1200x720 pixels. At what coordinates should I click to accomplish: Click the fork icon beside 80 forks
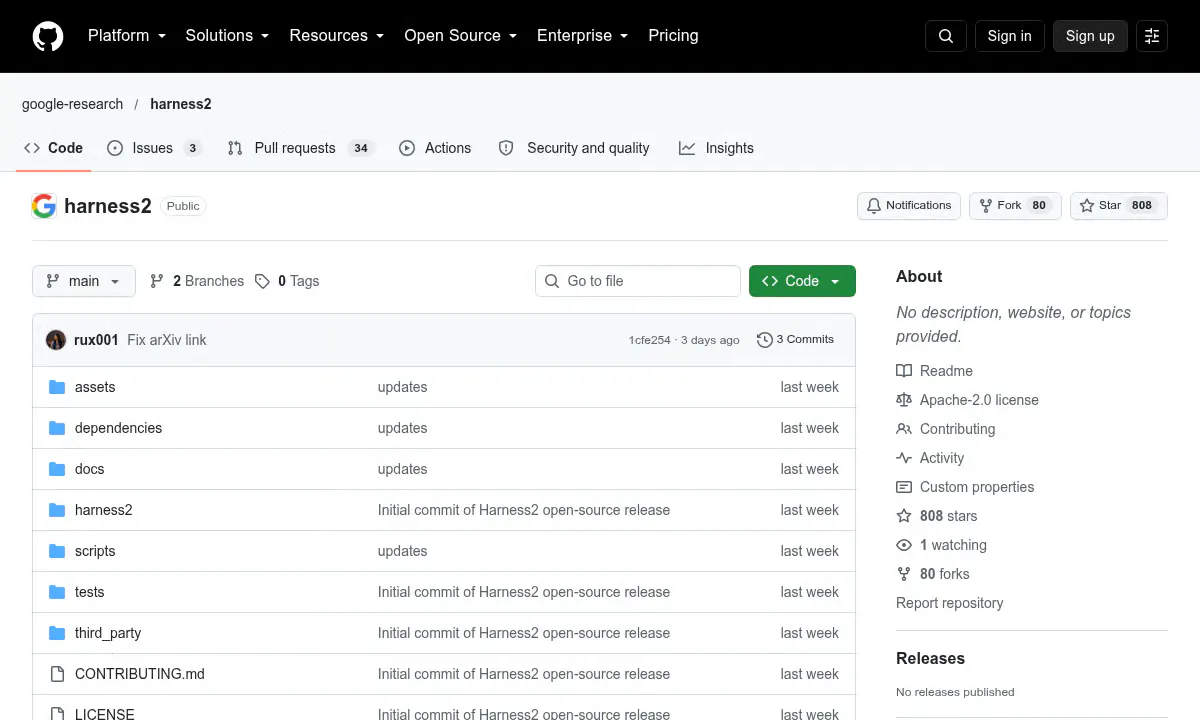point(904,574)
